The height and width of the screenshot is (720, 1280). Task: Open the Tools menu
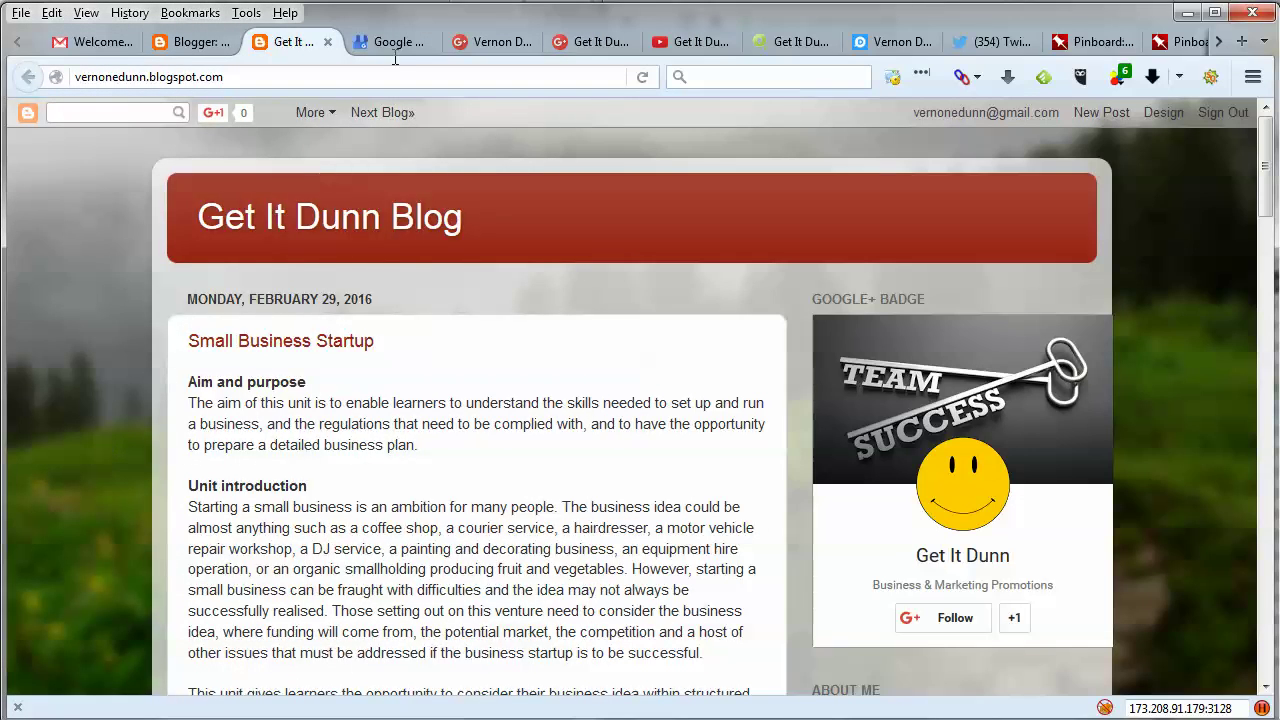coord(246,13)
